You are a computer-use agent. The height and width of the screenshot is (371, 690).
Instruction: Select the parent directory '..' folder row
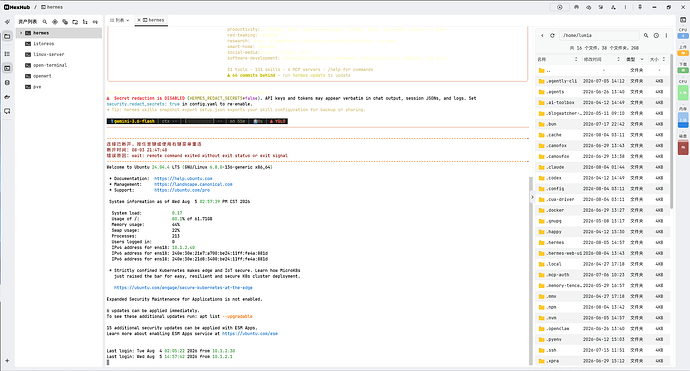[x=603, y=70]
